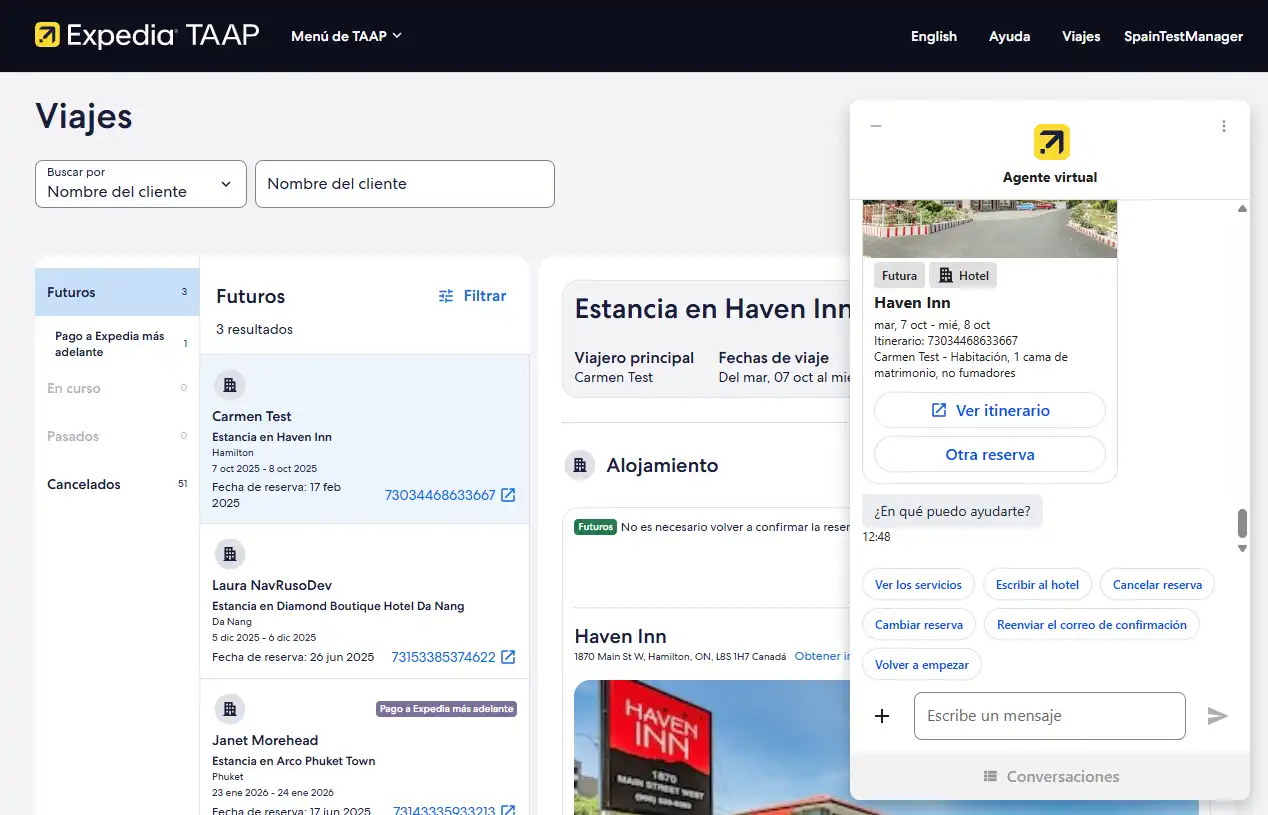This screenshot has width=1268, height=815.
Task: Go to Viajes in top navigation
Action: point(1081,36)
